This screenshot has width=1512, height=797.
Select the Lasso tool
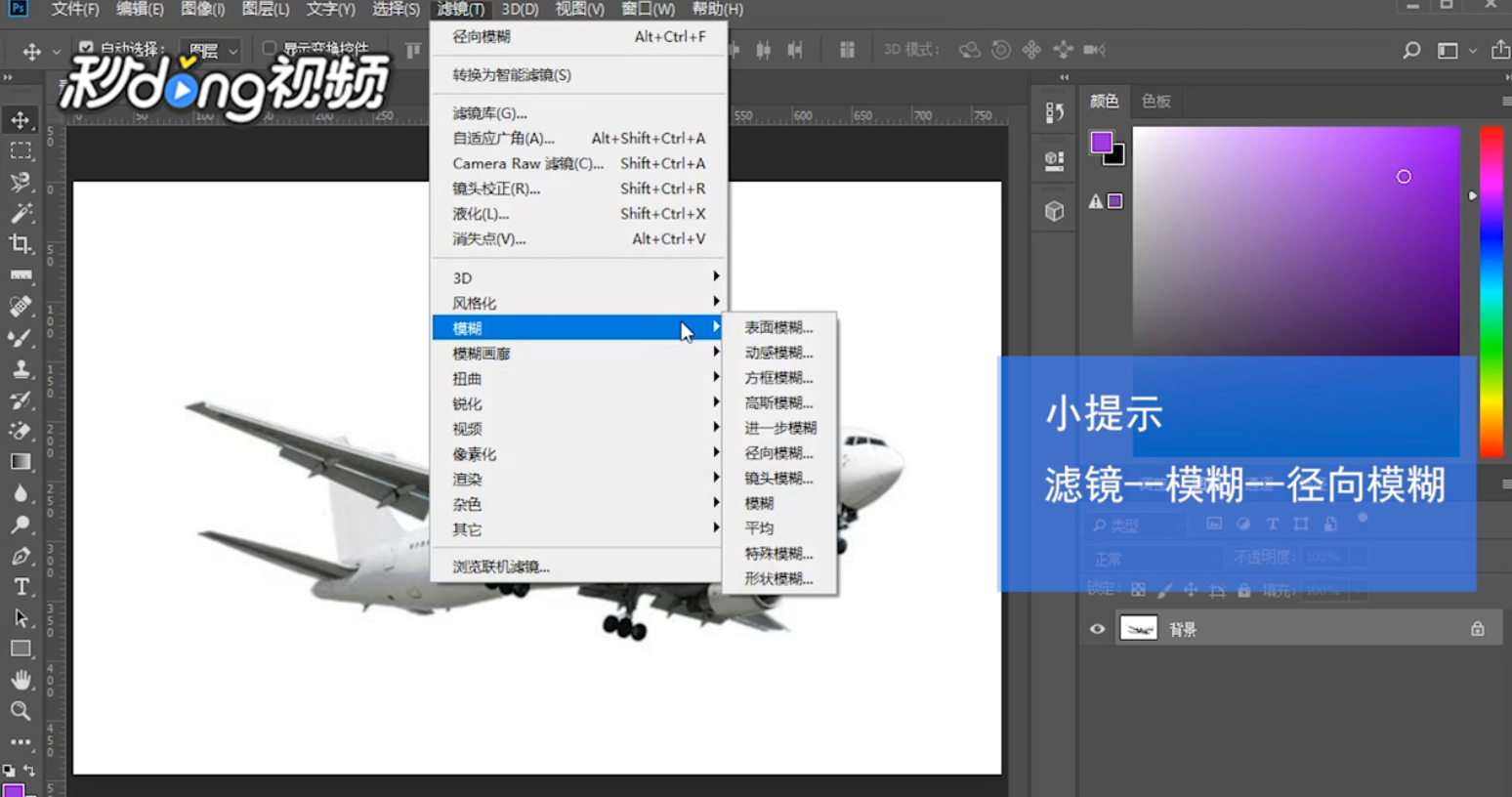[x=21, y=183]
